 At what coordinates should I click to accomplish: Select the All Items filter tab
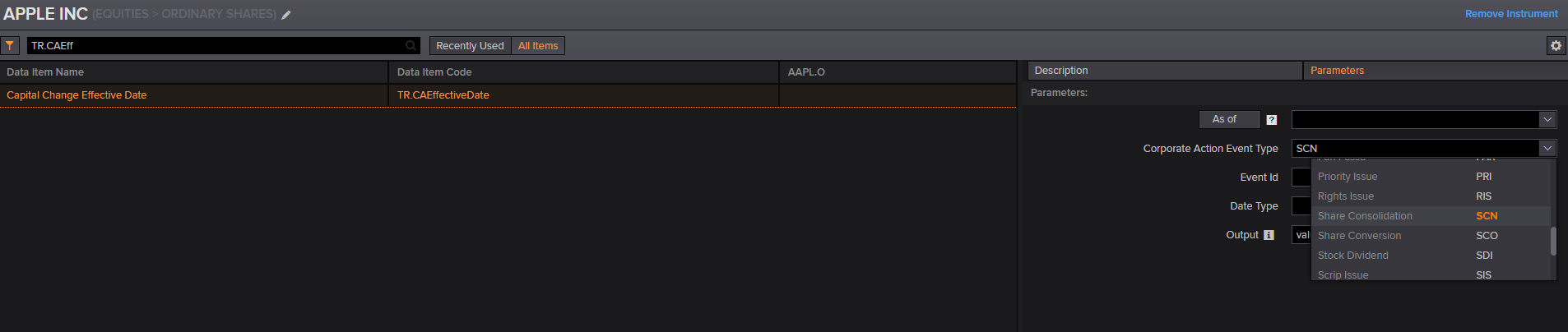click(538, 46)
